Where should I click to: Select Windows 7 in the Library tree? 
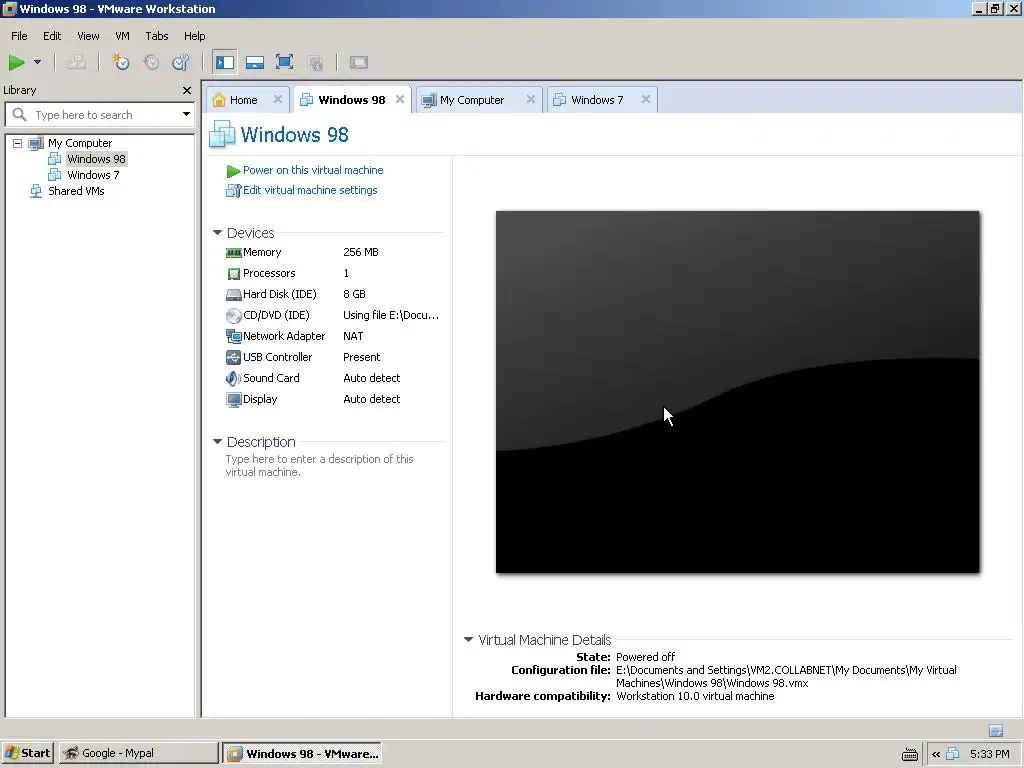pyautogui.click(x=93, y=175)
